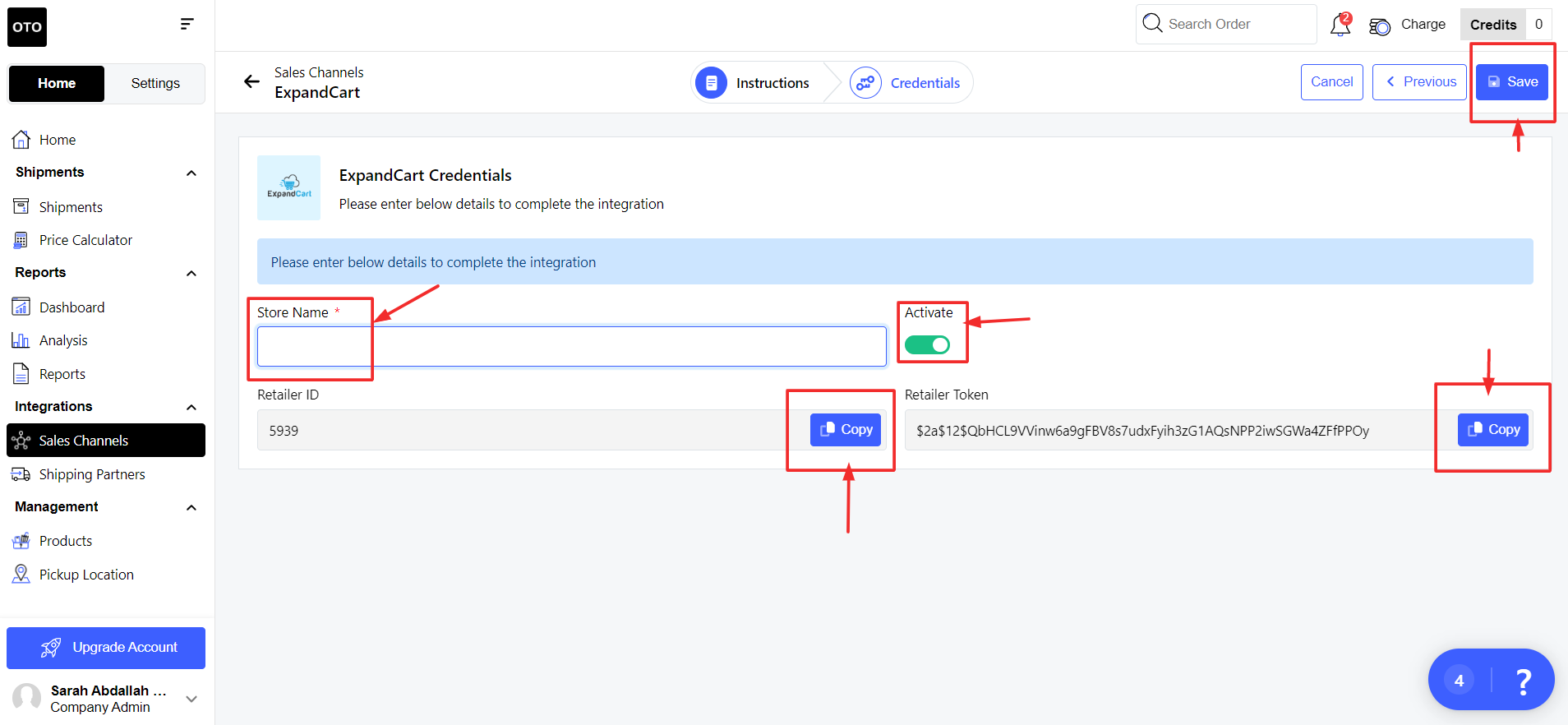Collapse the Shipments section
Screen dimensions: 1568x725
(x=191, y=173)
